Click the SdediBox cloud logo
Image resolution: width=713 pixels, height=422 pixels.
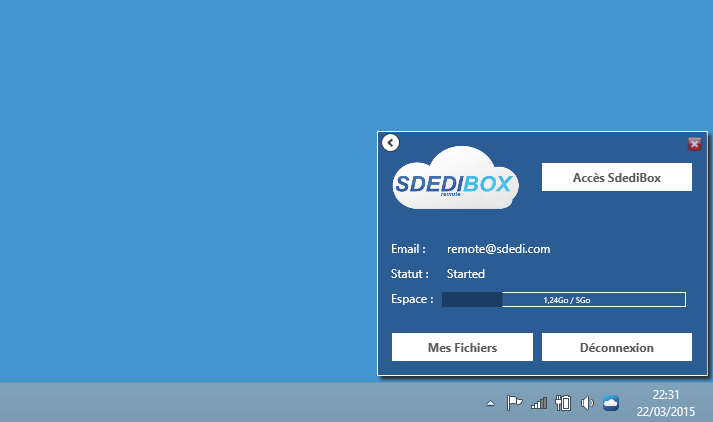coord(455,178)
